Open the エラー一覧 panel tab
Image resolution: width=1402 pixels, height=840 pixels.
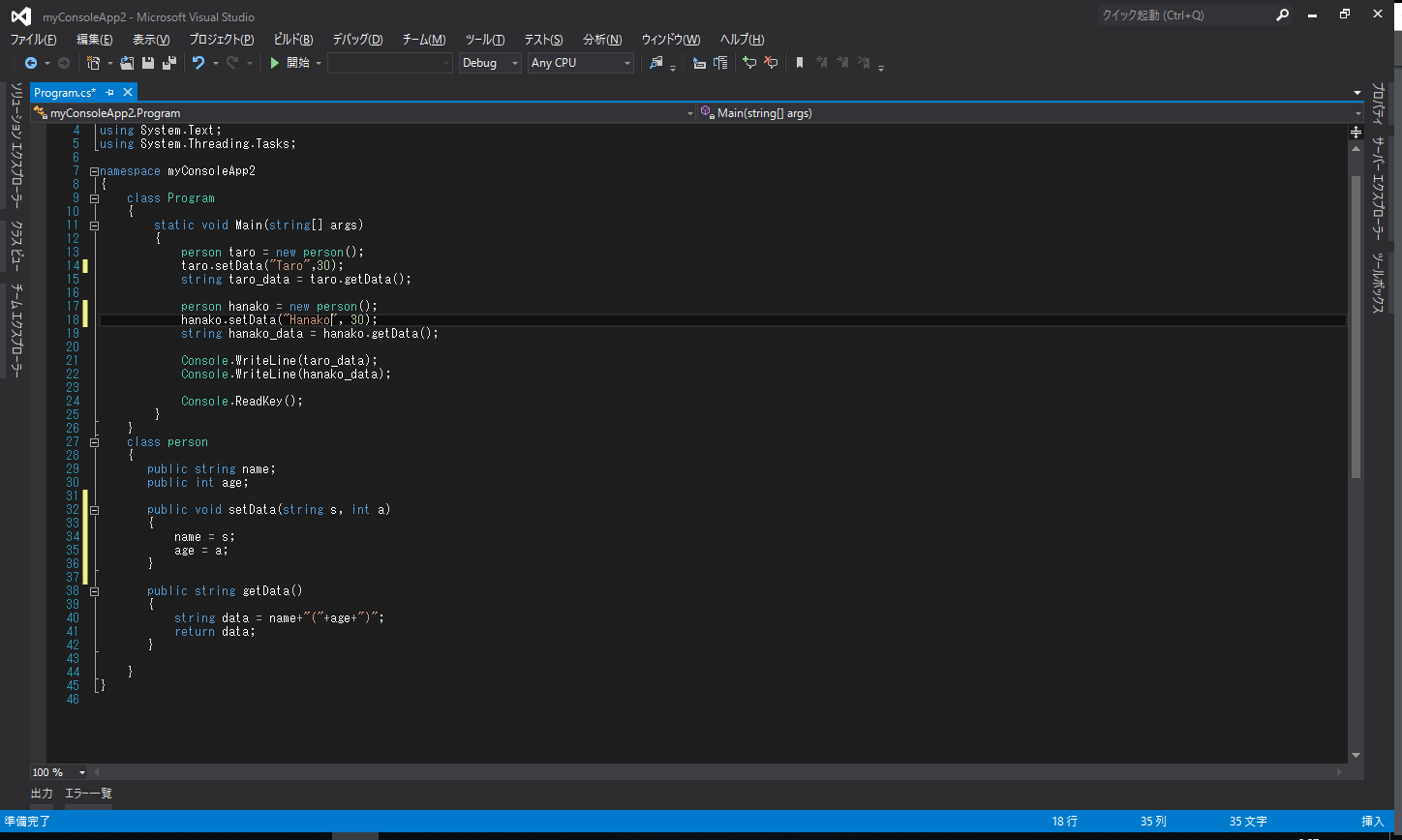coord(88,794)
